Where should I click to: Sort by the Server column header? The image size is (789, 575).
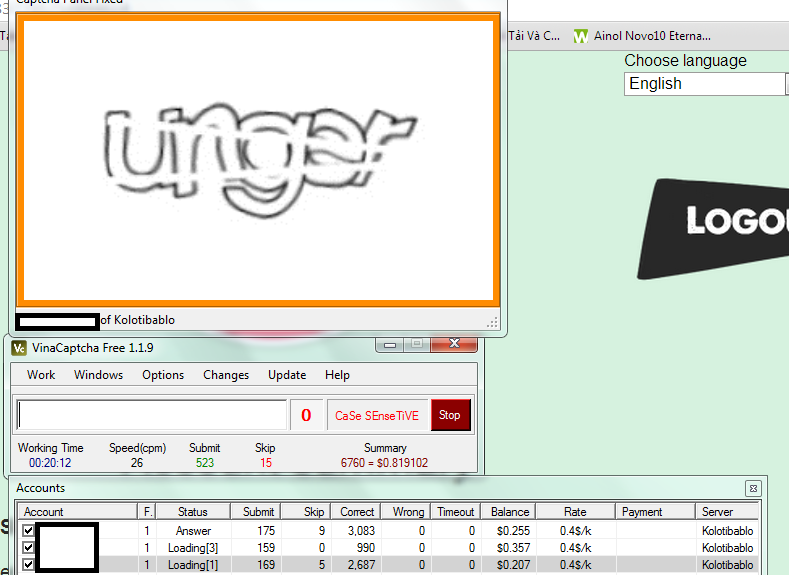click(727, 512)
